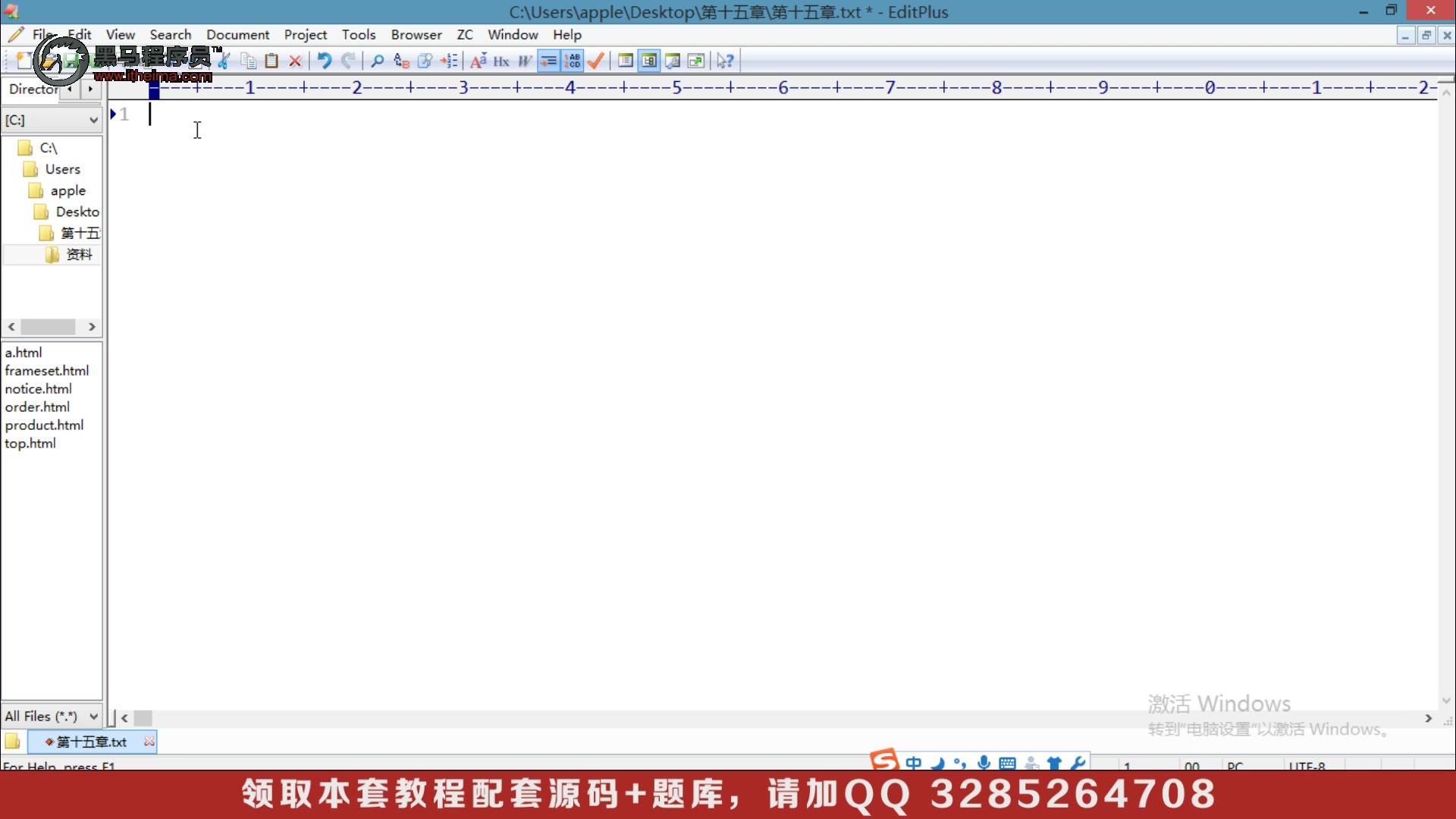Open the Help menu
The height and width of the screenshot is (819, 1456).
567,35
